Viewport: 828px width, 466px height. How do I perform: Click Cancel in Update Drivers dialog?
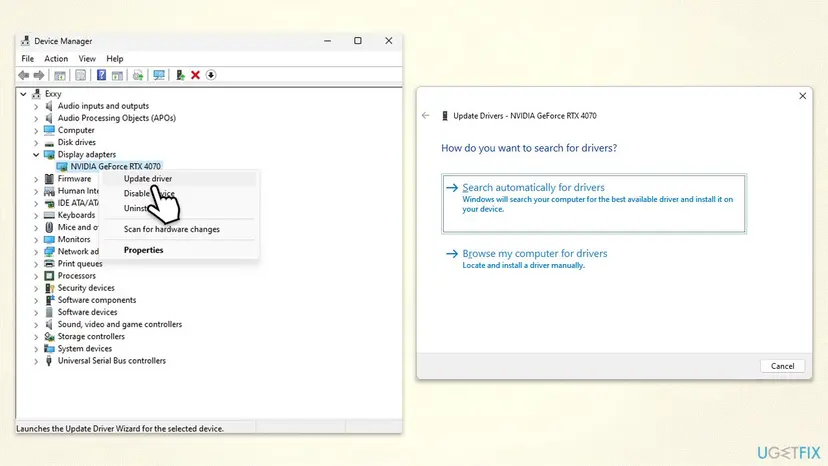pyautogui.click(x=782, y=366)
